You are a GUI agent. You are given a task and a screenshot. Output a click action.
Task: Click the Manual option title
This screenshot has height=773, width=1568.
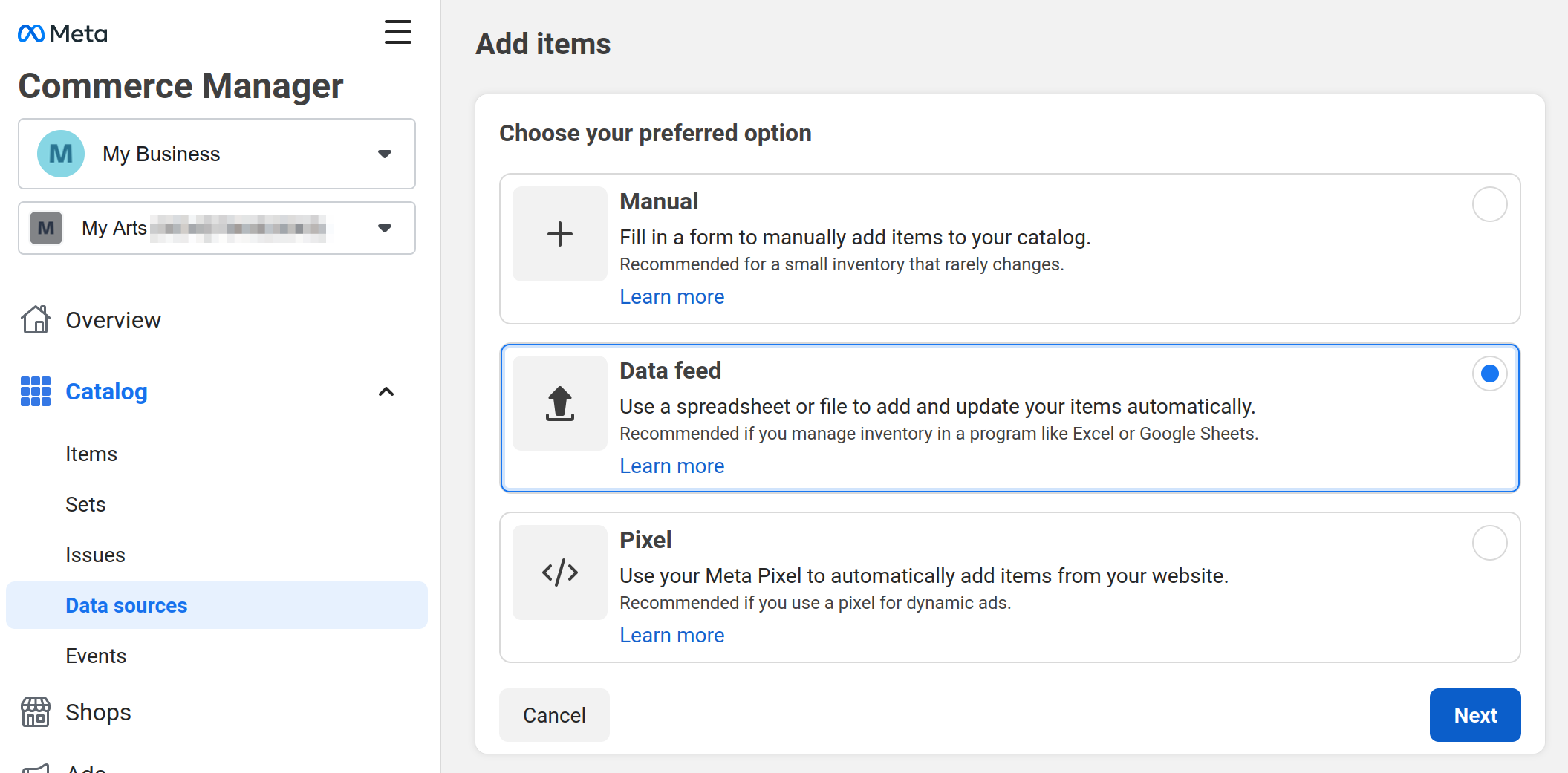point(659,201)
